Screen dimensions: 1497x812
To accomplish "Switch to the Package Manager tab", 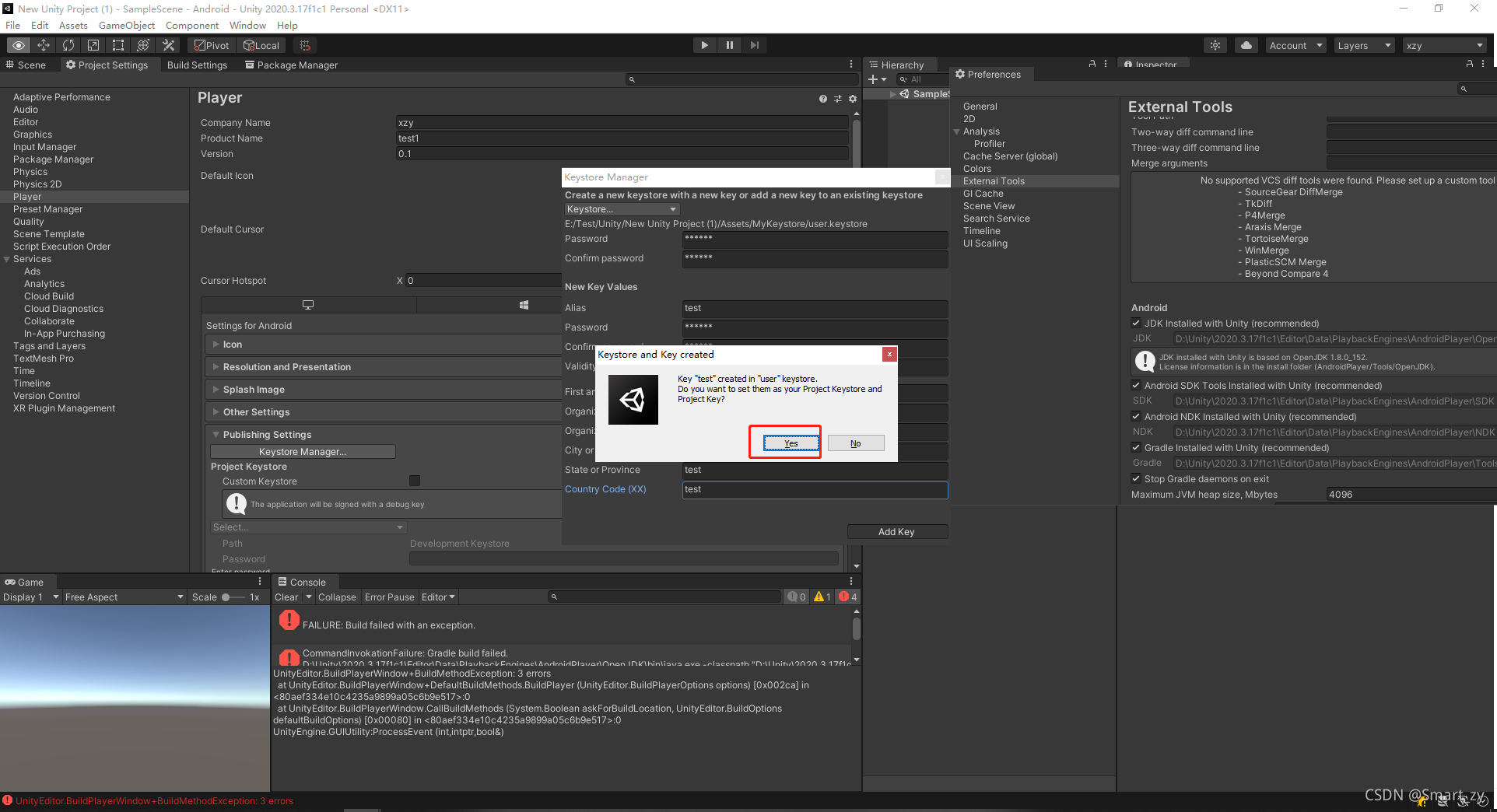I will 292,65.
